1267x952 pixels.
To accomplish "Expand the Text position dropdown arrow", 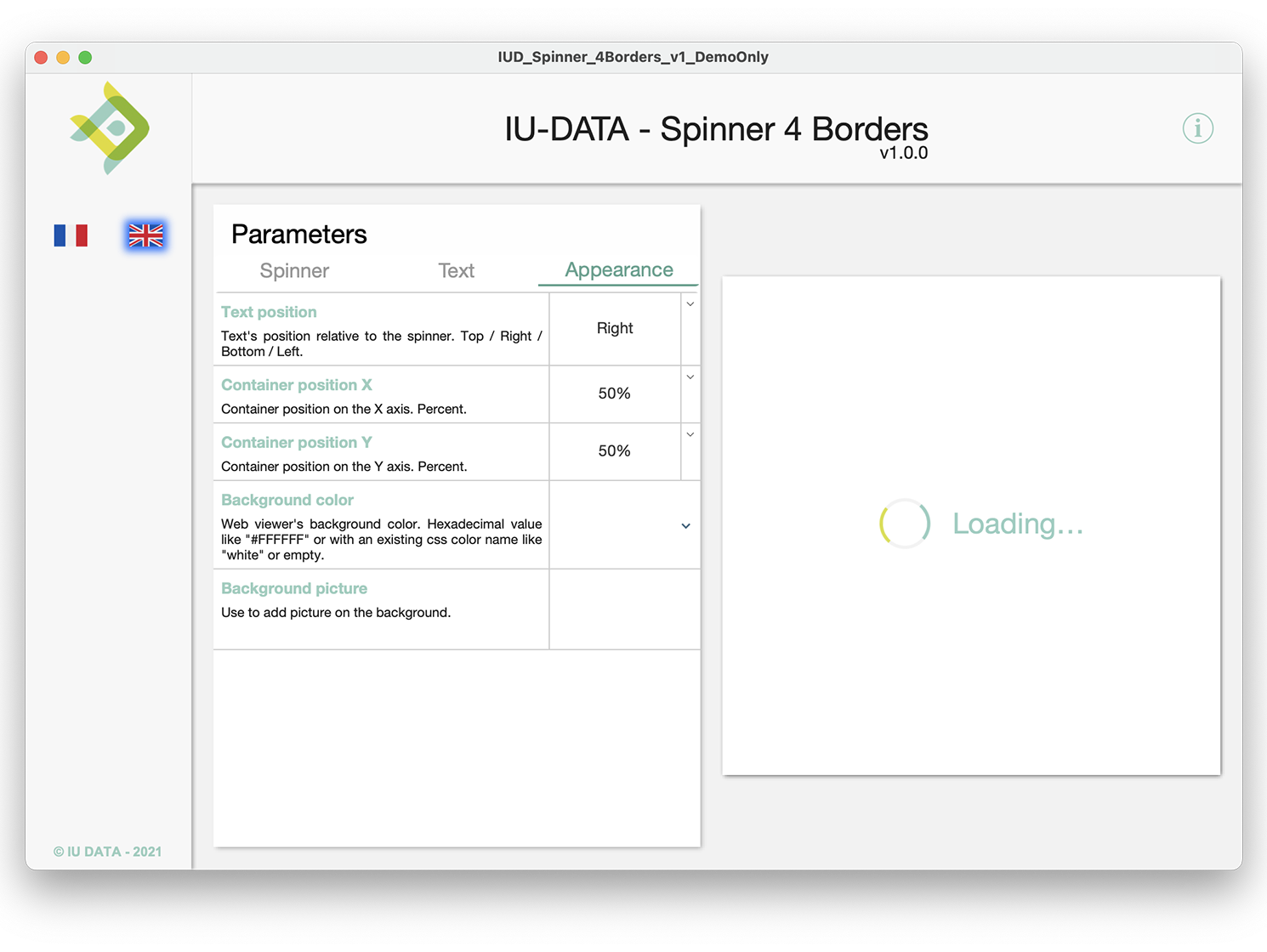I will [690, 303].
